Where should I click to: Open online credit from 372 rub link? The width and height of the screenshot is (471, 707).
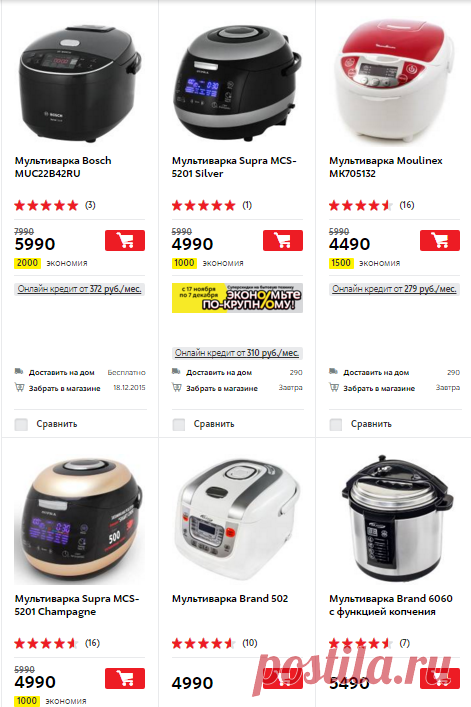79,289
